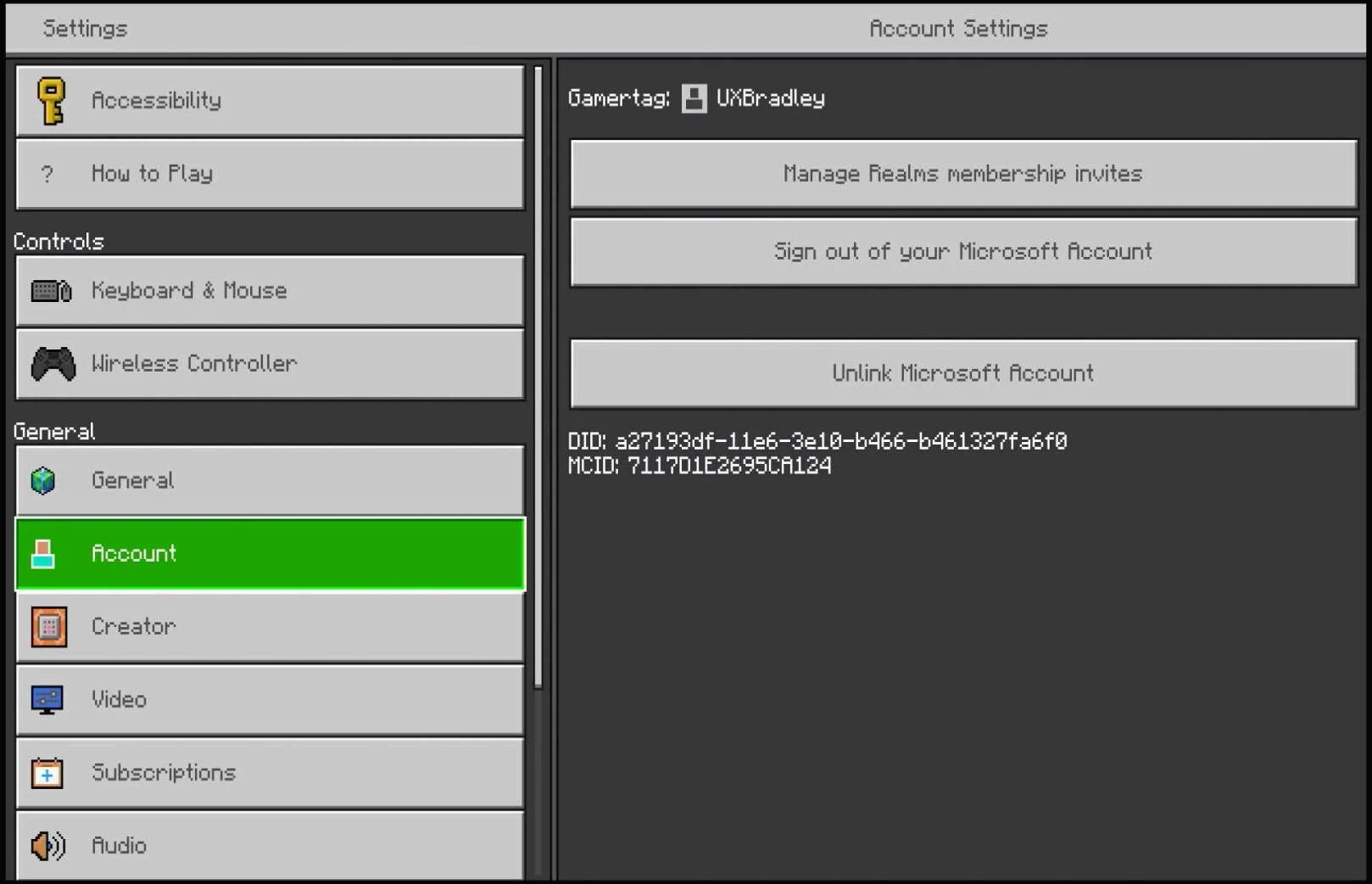Open the How to Play section
The height and width of the screenshot is (884, 1372).
(270, 174)
